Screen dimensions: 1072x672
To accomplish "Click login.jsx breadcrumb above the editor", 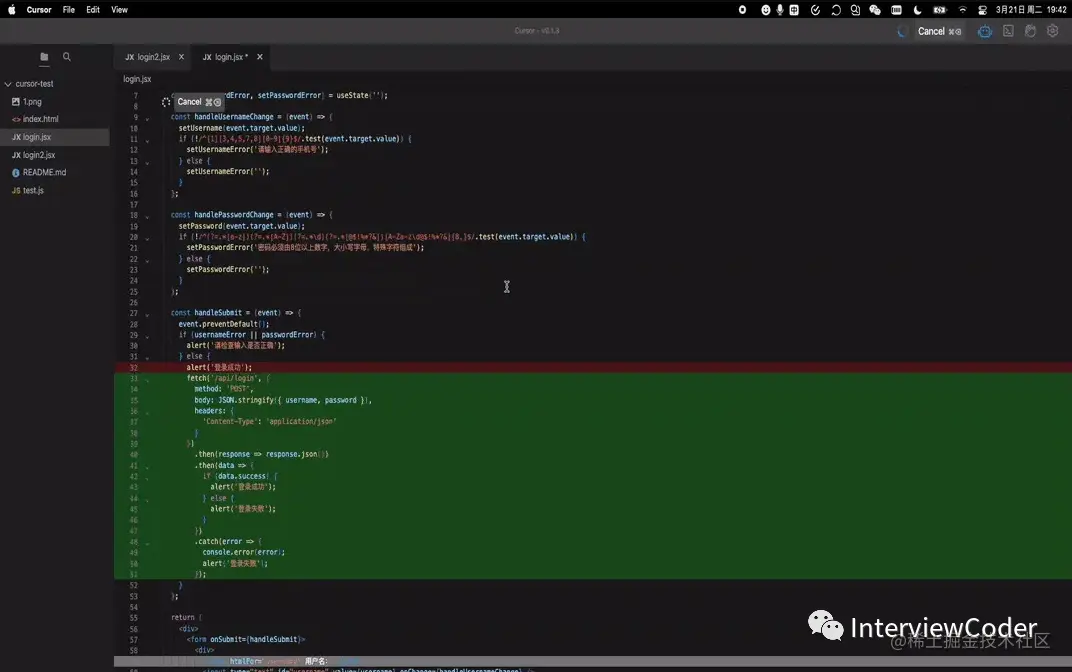I will 137,79.
